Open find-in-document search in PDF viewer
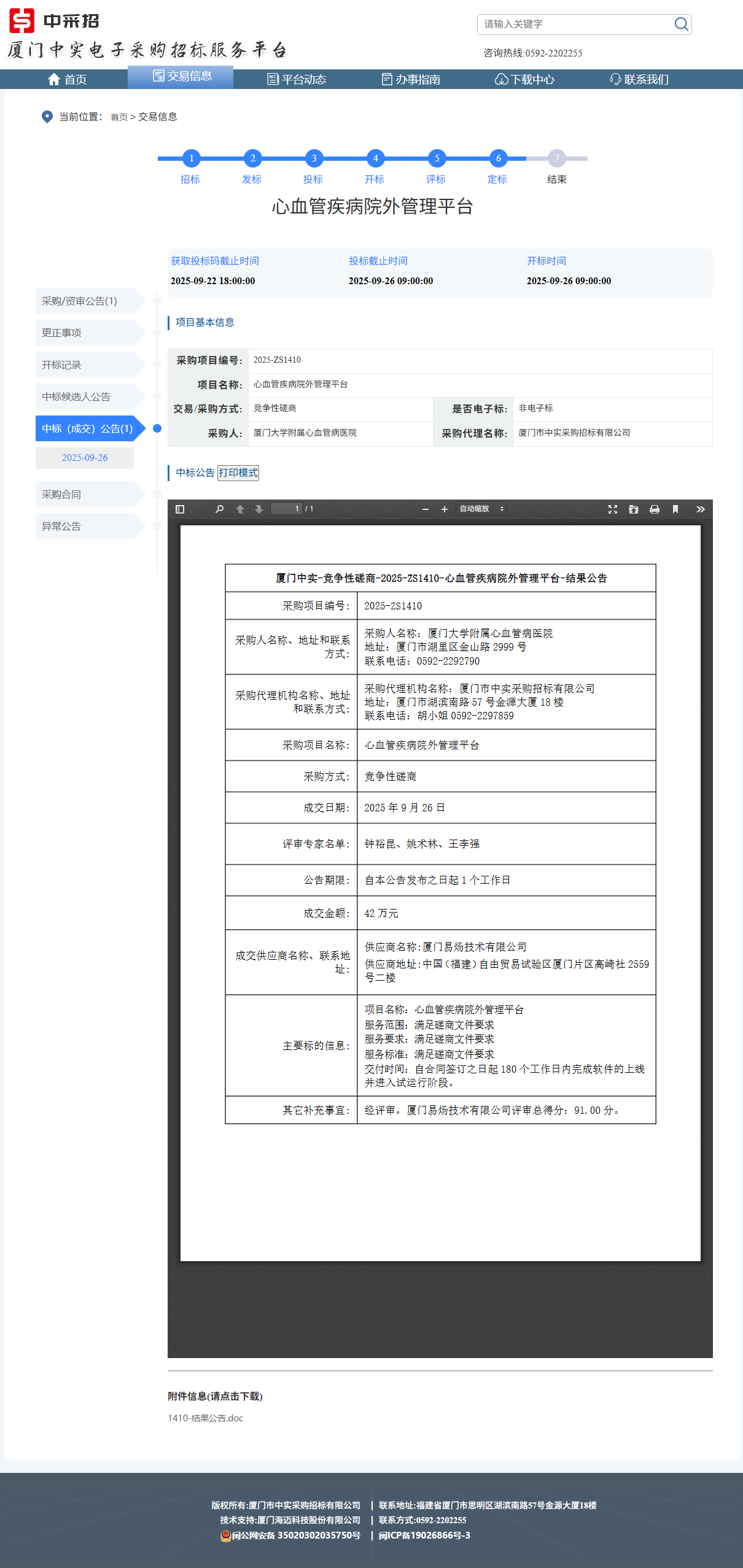 pos(219,509)
